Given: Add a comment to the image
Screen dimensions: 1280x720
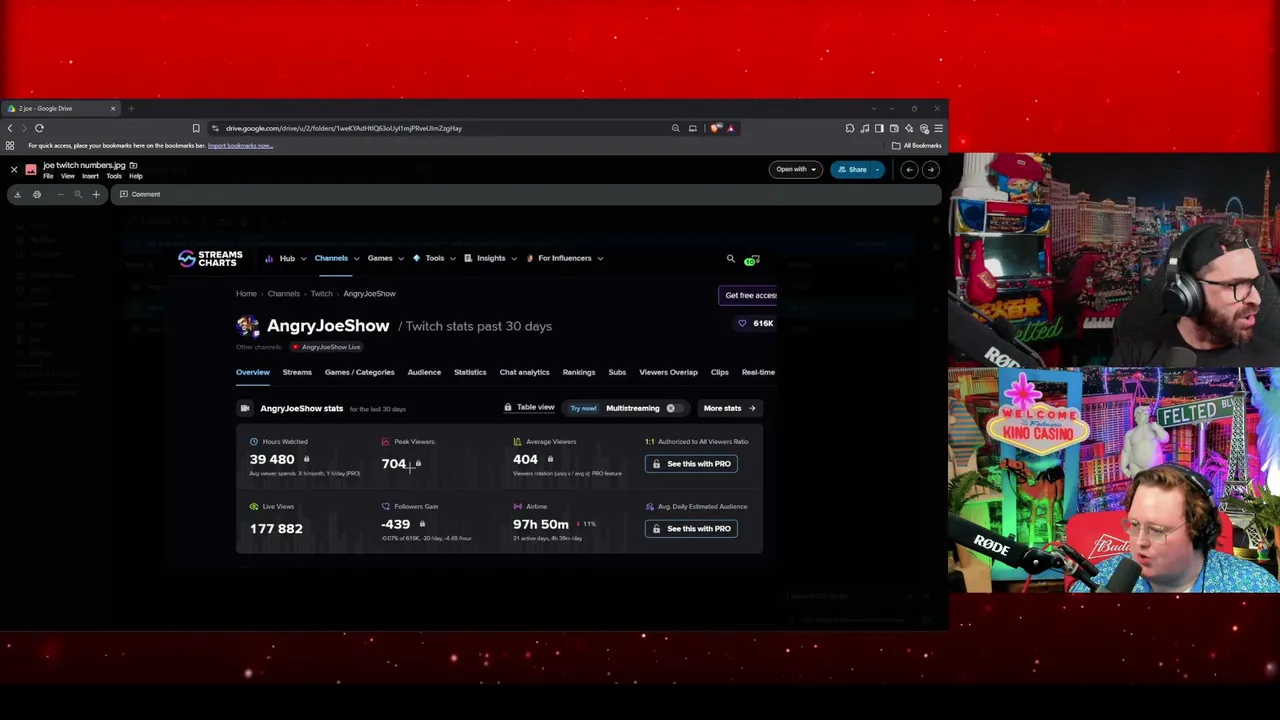Looking at the screenshot, I should coord(140,194).
